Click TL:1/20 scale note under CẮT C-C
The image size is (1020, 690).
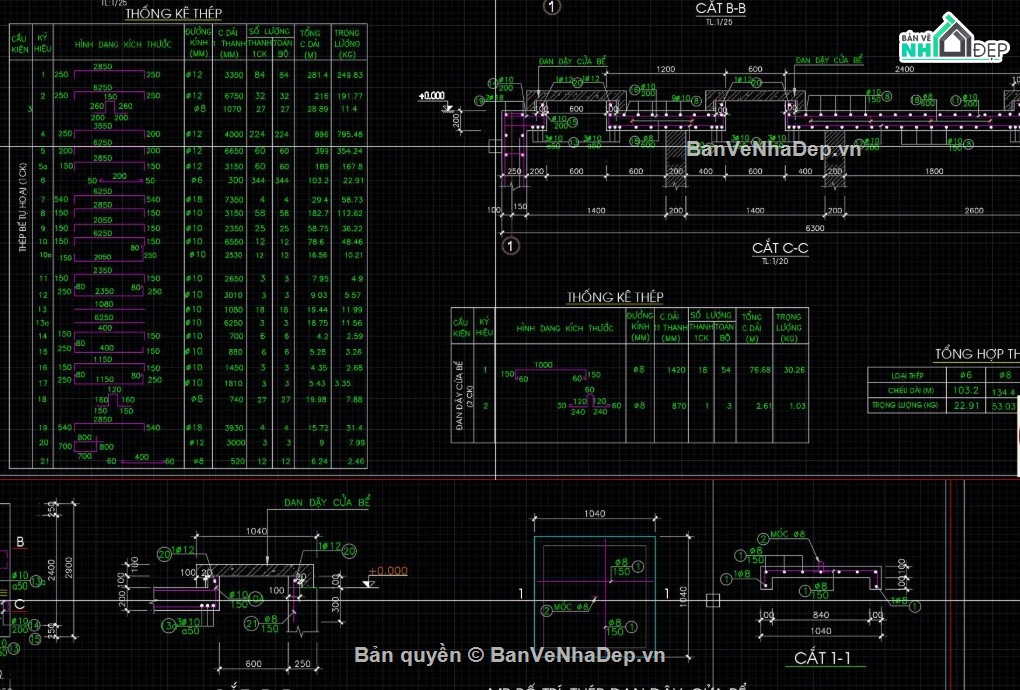(775, 261)
